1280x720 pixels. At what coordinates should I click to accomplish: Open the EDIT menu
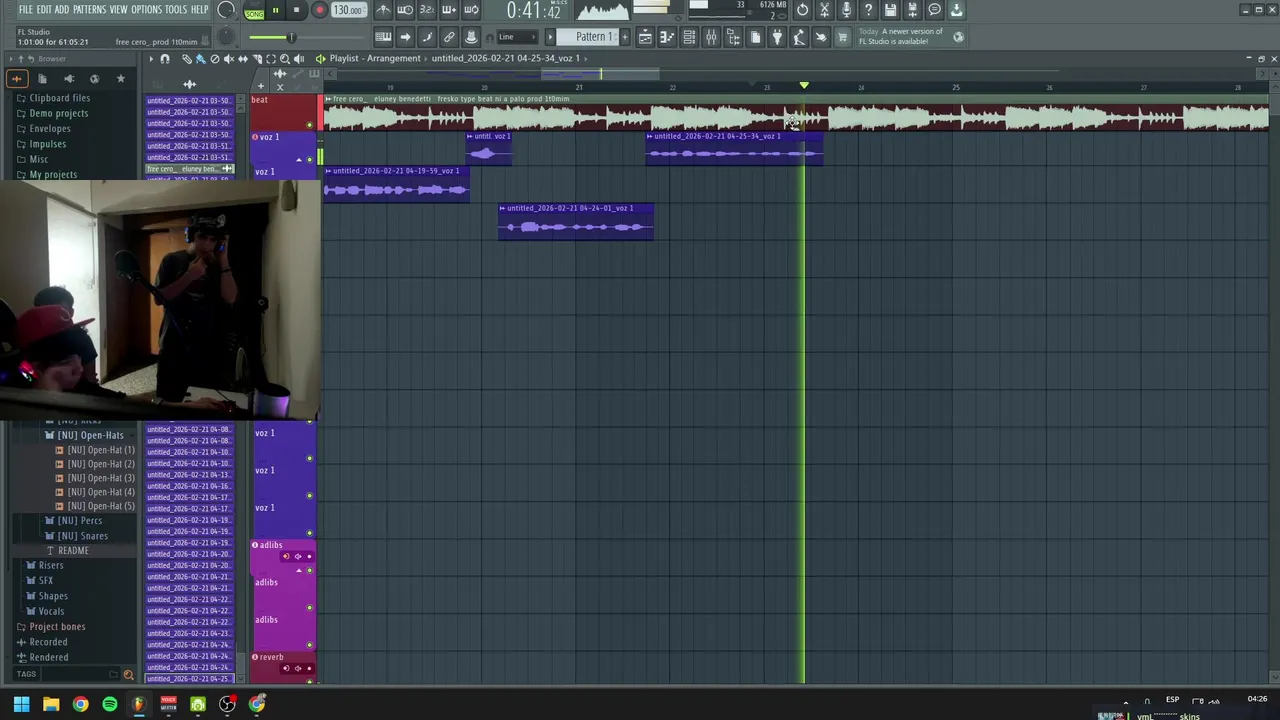click(44, 9)
